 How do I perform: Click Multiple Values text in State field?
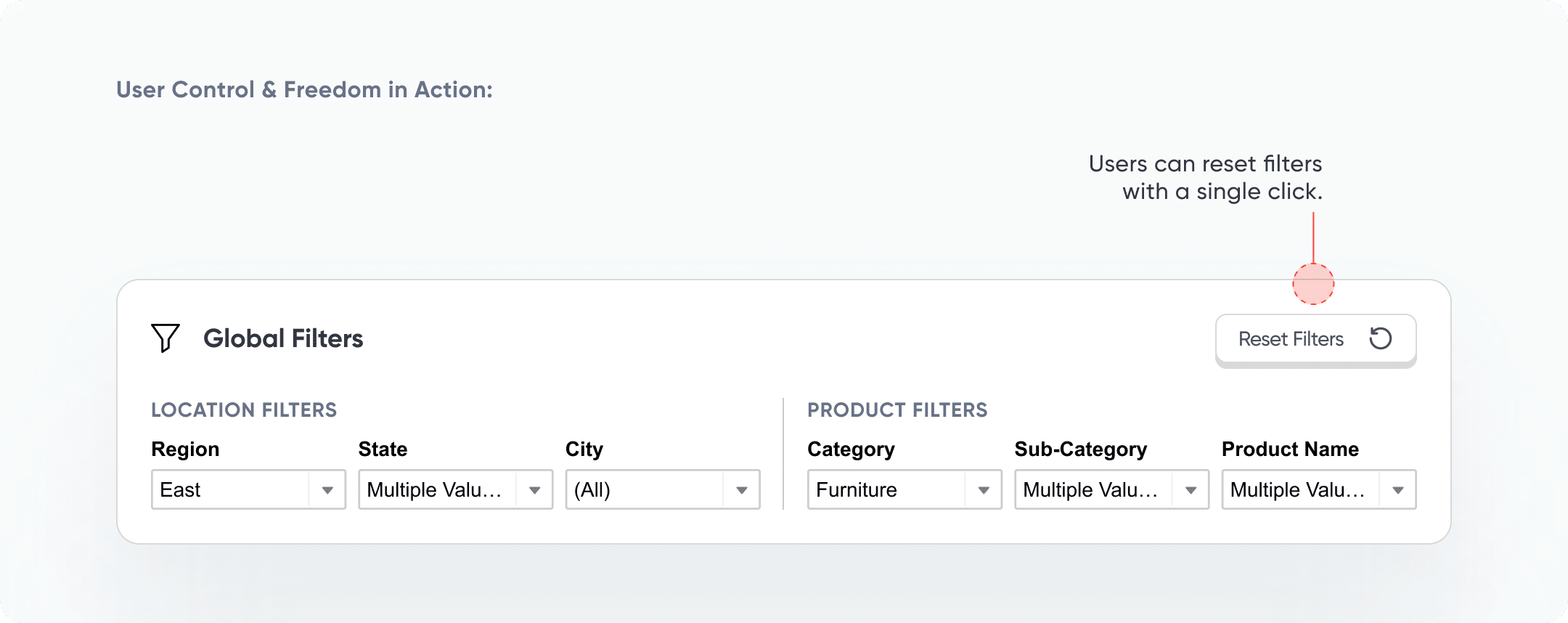tap(434, 490)
